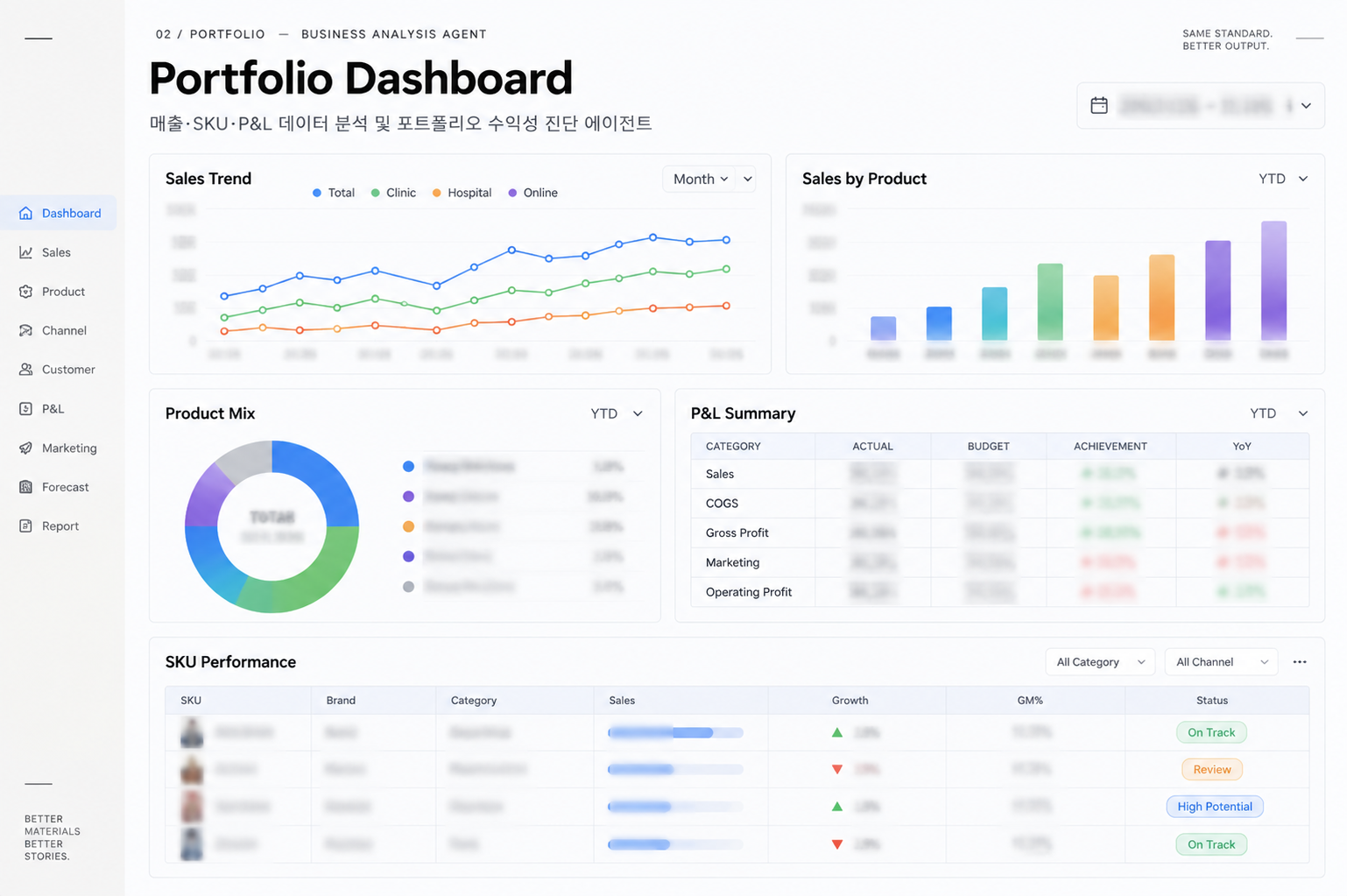Open the All Channel filter dropdown
The width and height of the screenshot is (1347, 896).
[x=1221, y=662]
